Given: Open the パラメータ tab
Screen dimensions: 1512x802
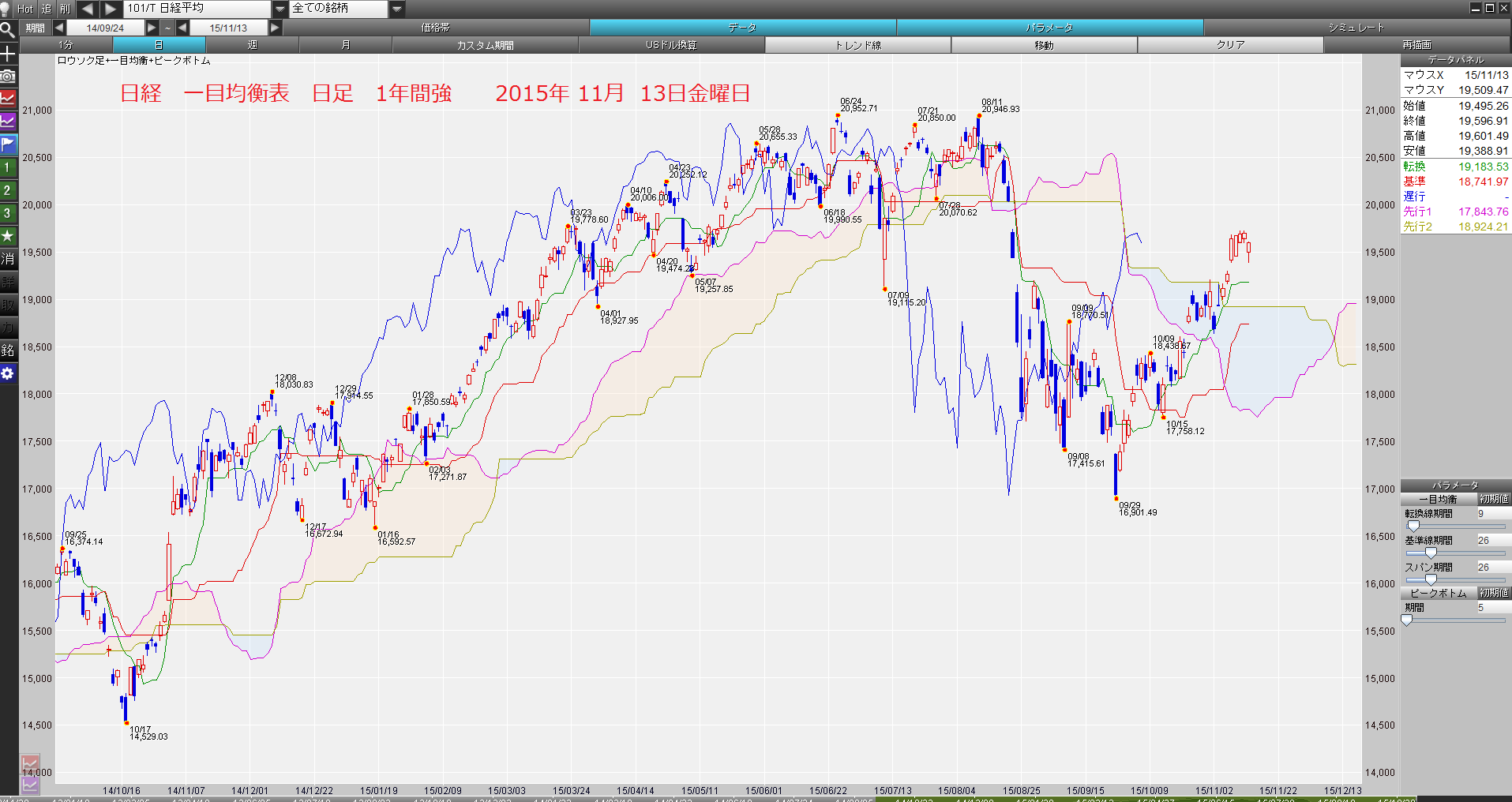Looking at the screenshot, I should click(1049, 28).
